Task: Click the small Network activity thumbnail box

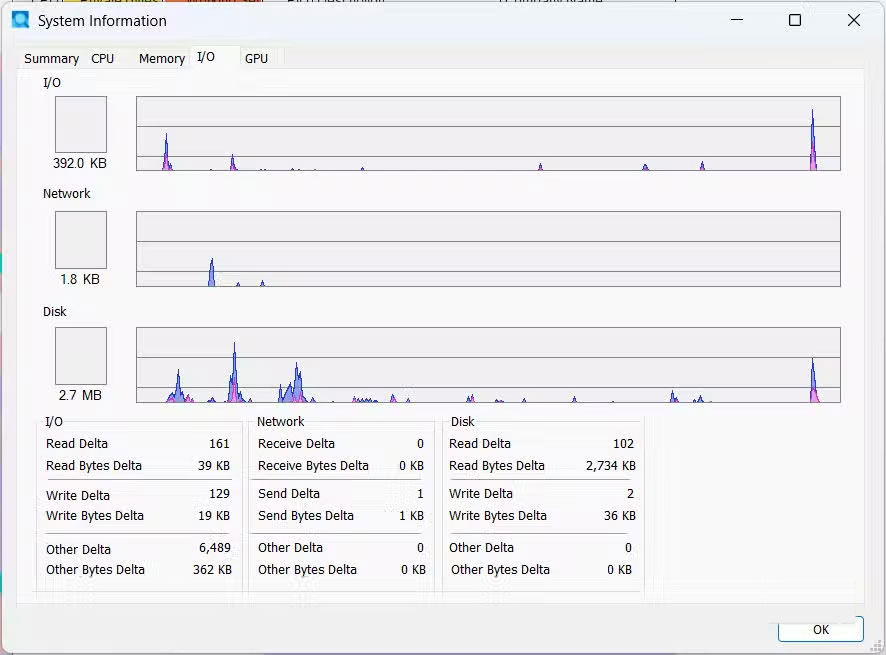Action: (80, 239)
